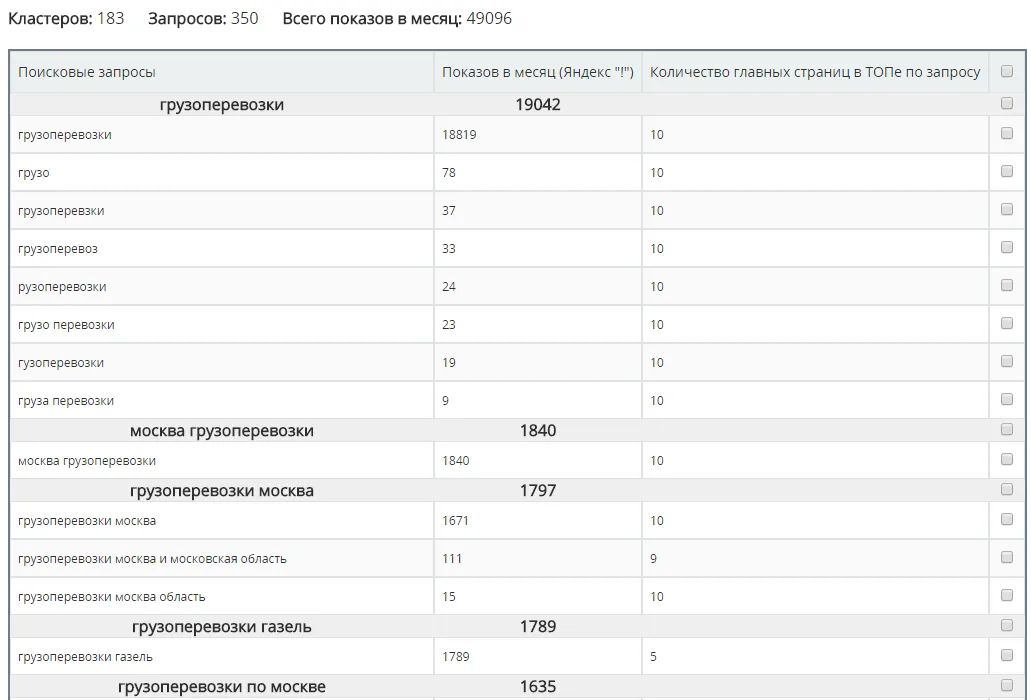This screenshot has height=700, width=1031.
Task: Click column header Показов в месяц (Яндекс "!")
Action: [x=537, y=72]
